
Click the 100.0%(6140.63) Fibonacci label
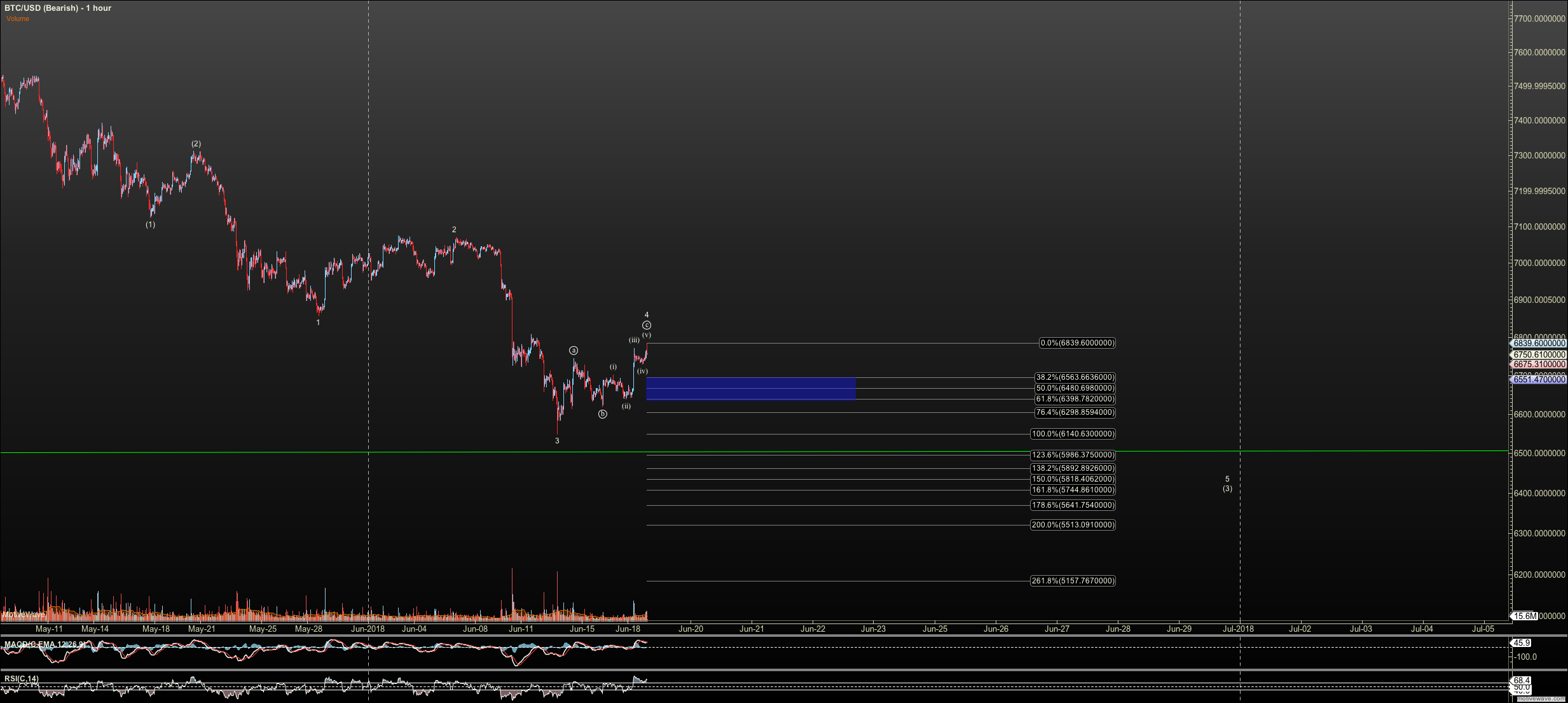point(1073,434)
